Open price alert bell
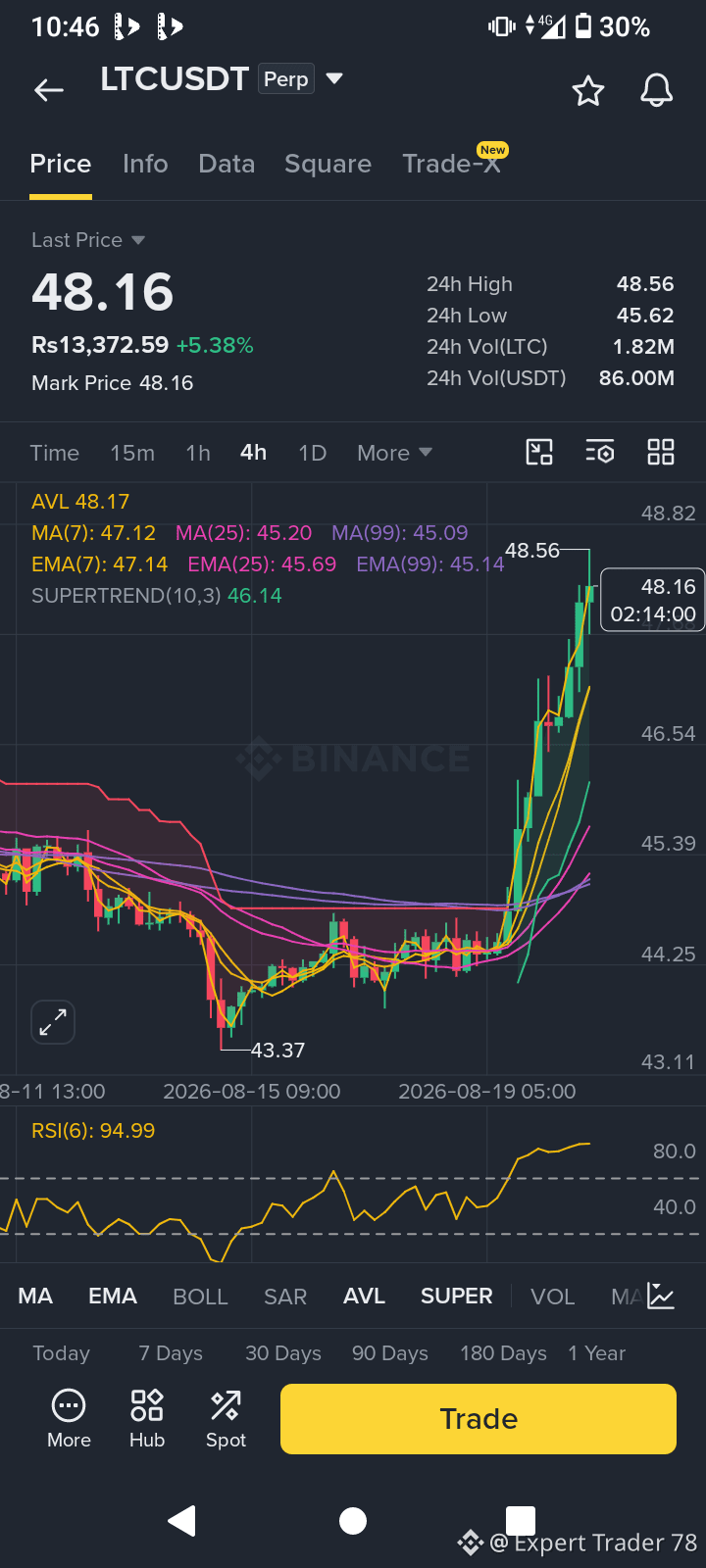 (x=656, y=90)
